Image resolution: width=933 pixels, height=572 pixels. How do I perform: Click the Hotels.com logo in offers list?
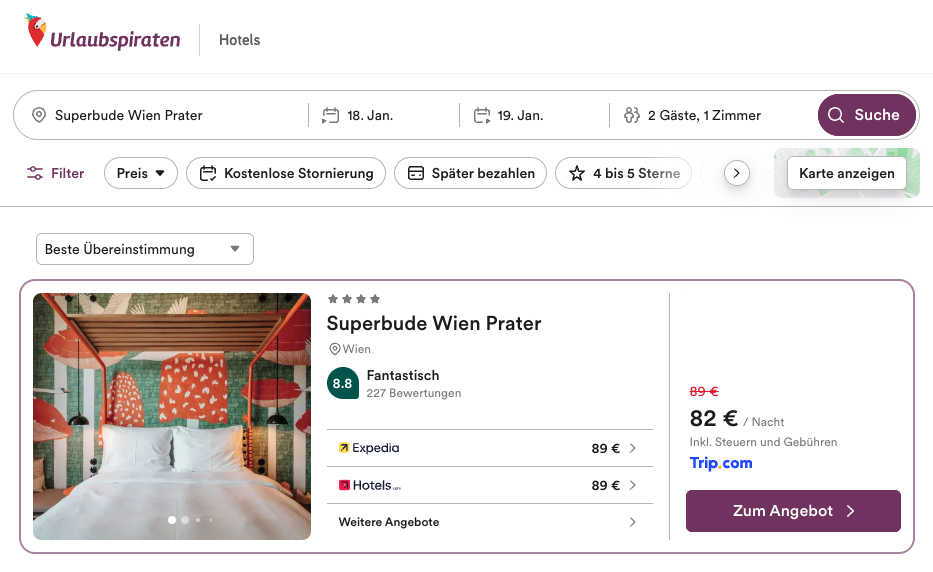click(369, 485)
